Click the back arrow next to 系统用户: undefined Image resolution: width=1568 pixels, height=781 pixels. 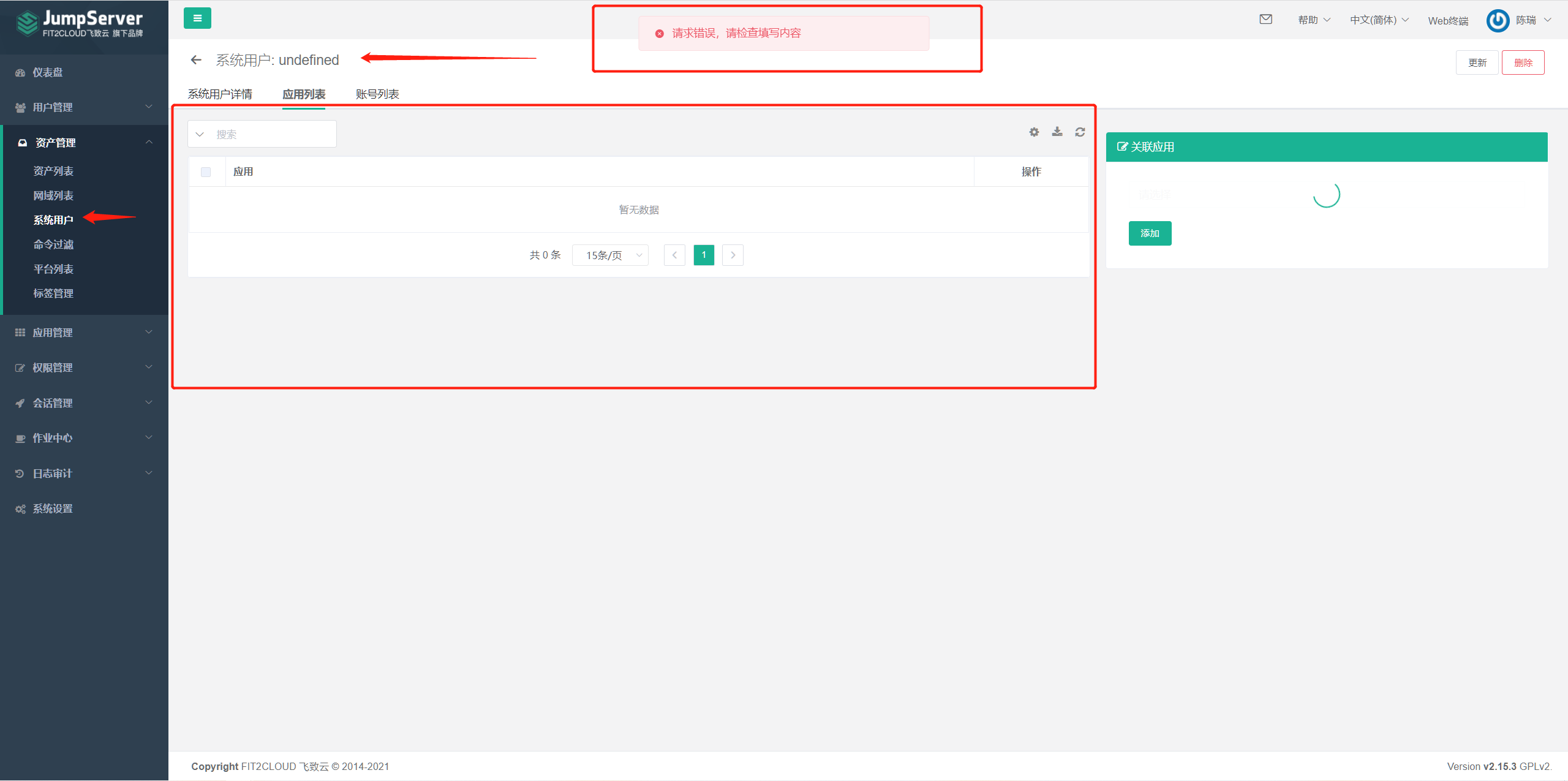195,59
